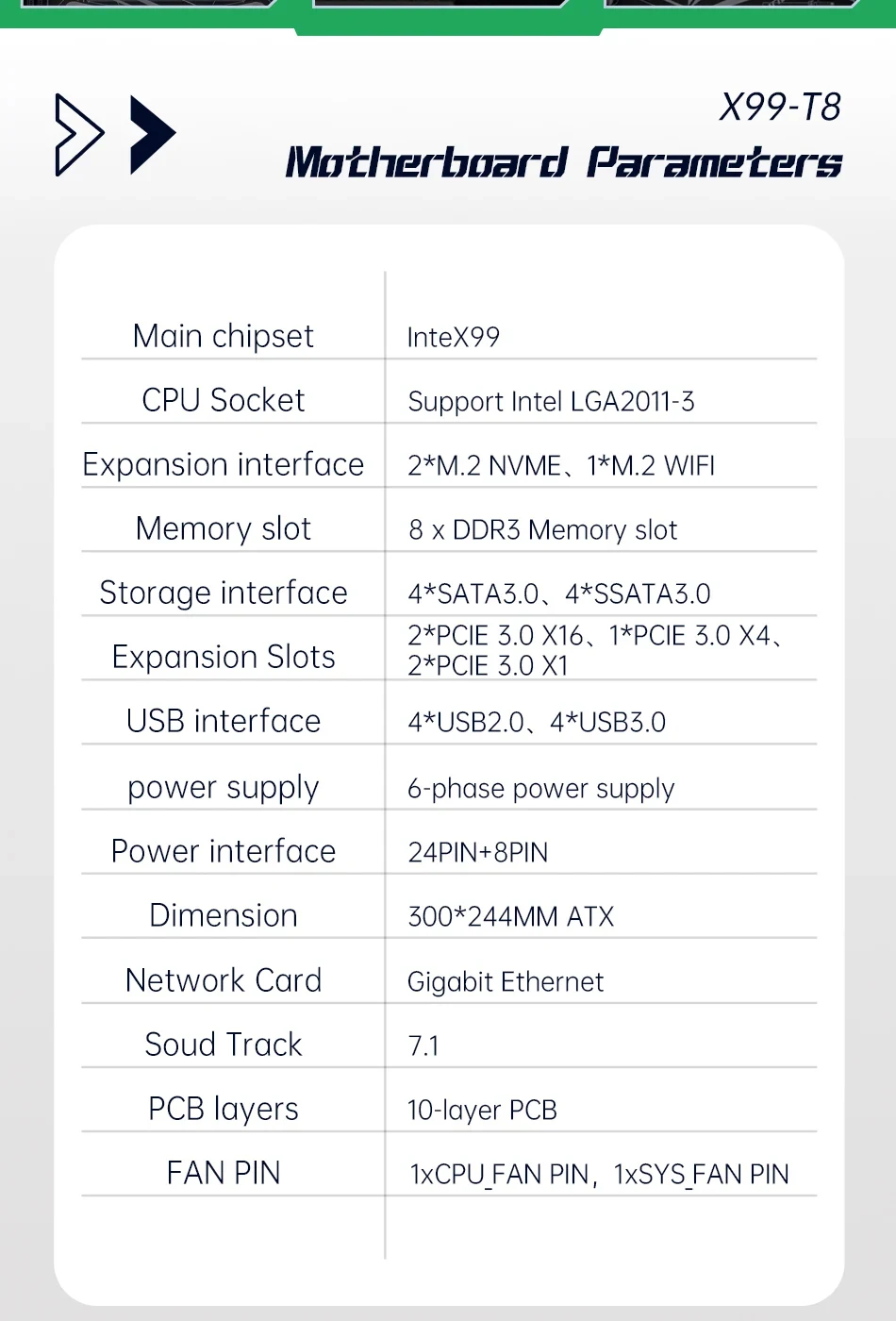
Task: Select the USB interface label
Action: click(224, 722)
